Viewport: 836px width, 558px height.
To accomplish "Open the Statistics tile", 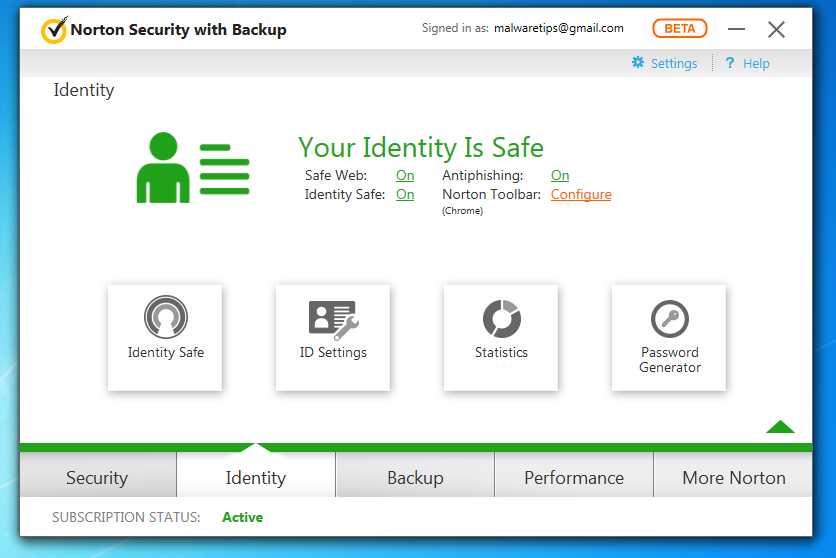I will click(501, 337).
